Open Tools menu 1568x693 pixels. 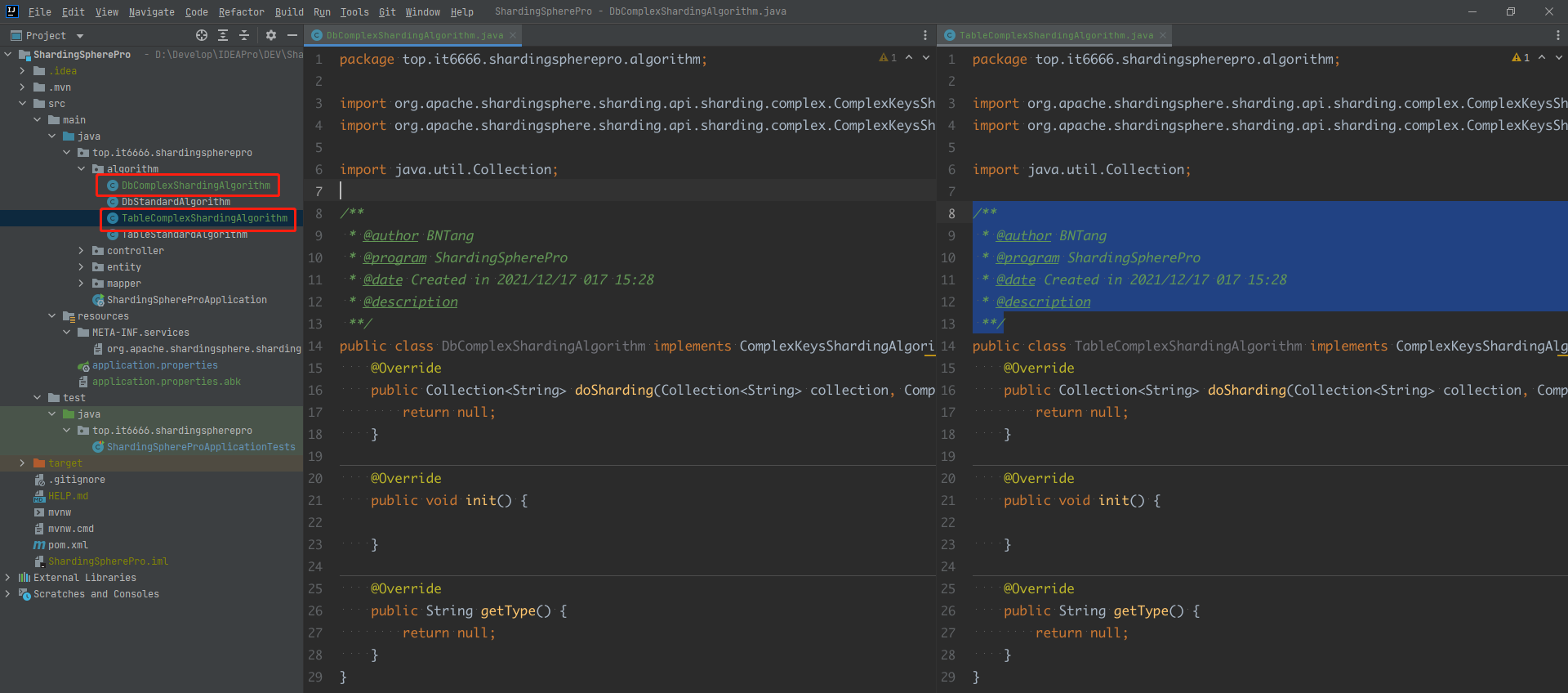coord(354,11)
